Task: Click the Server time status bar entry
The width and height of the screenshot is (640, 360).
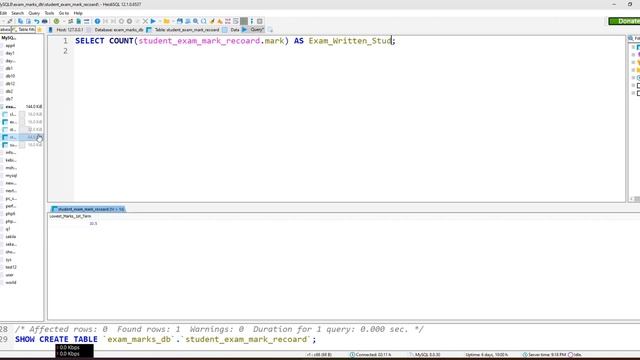Action: (544, 355)
